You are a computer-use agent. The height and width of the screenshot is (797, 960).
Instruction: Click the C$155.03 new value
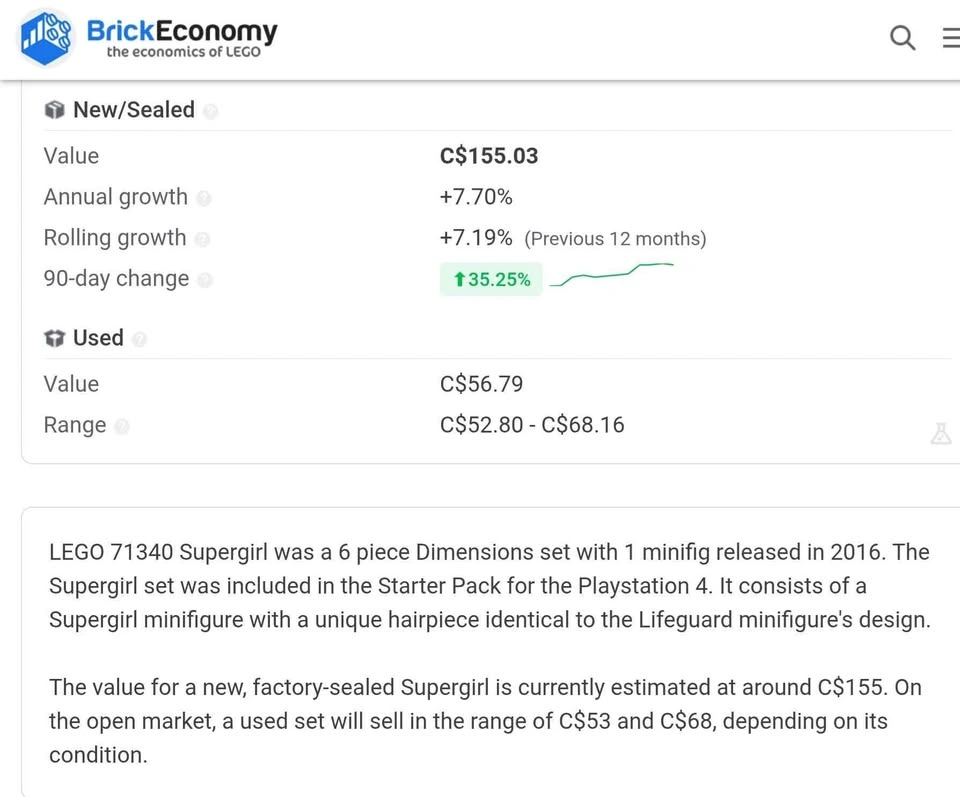point(489,156)
